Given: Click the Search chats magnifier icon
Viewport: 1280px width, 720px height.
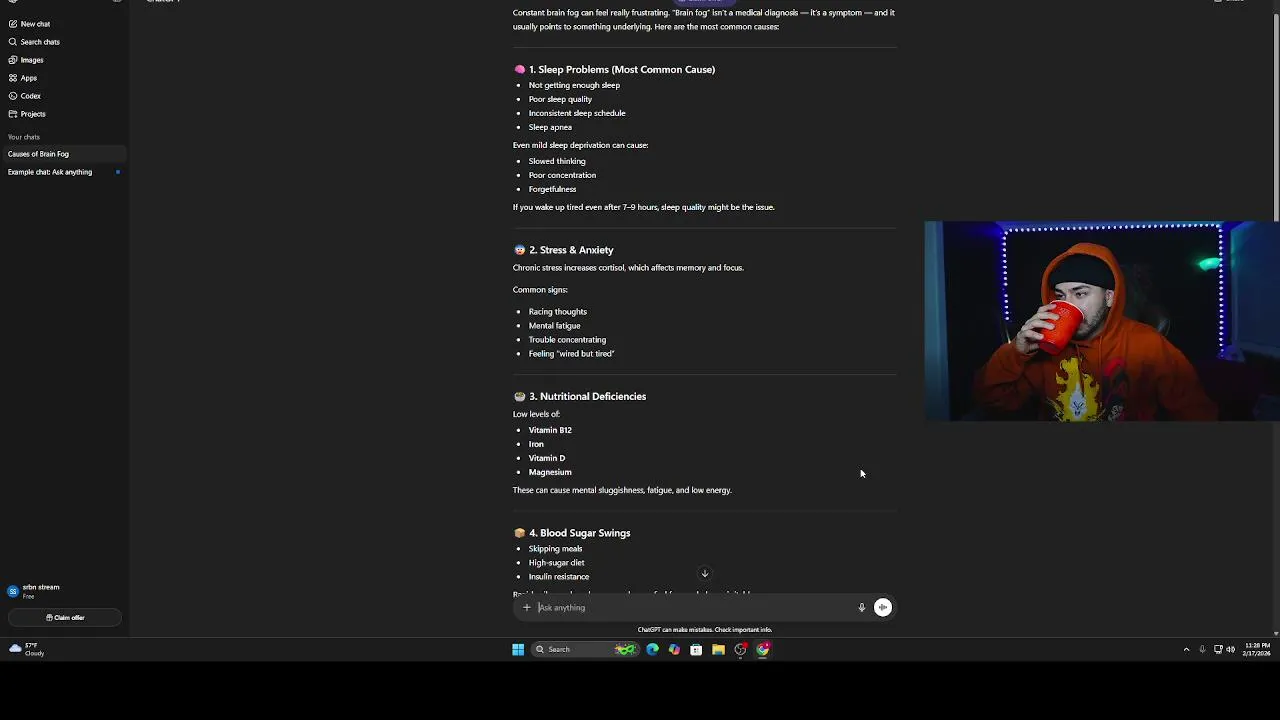Looking at the screenshot, I should [12, 42].
